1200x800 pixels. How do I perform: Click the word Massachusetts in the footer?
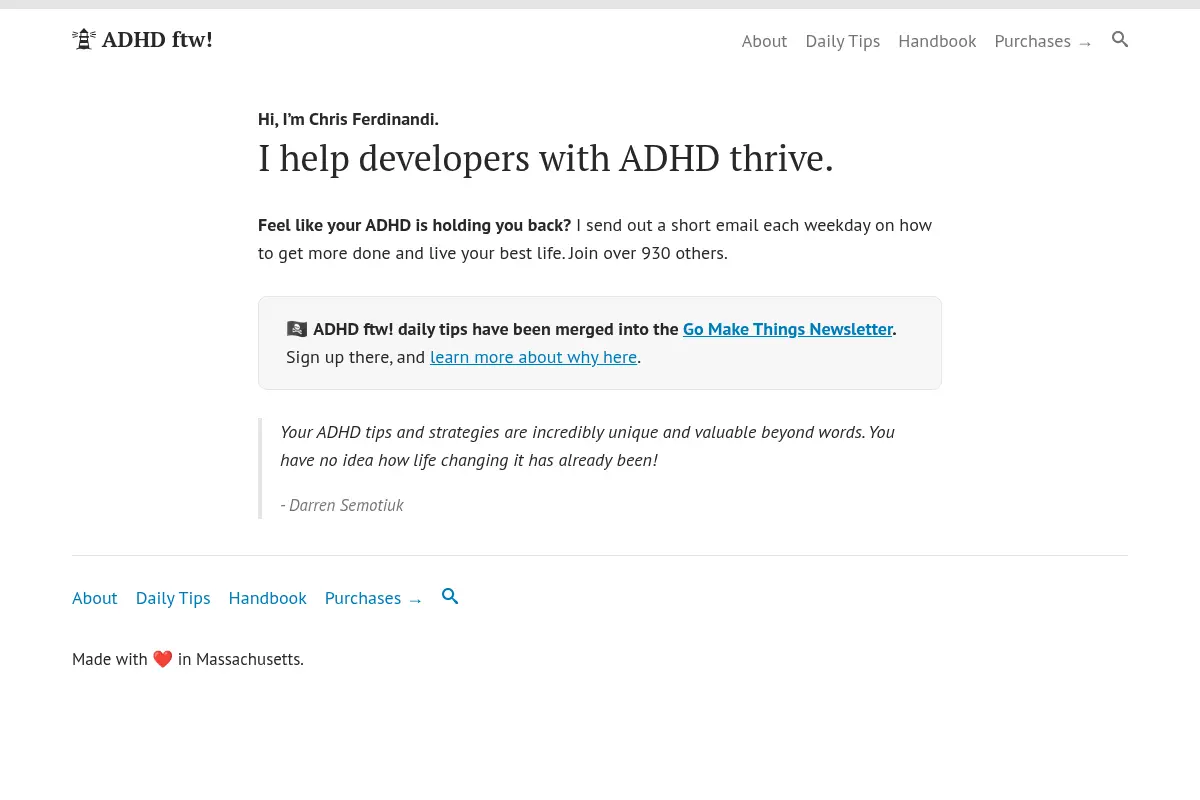(x=249, y=659)
